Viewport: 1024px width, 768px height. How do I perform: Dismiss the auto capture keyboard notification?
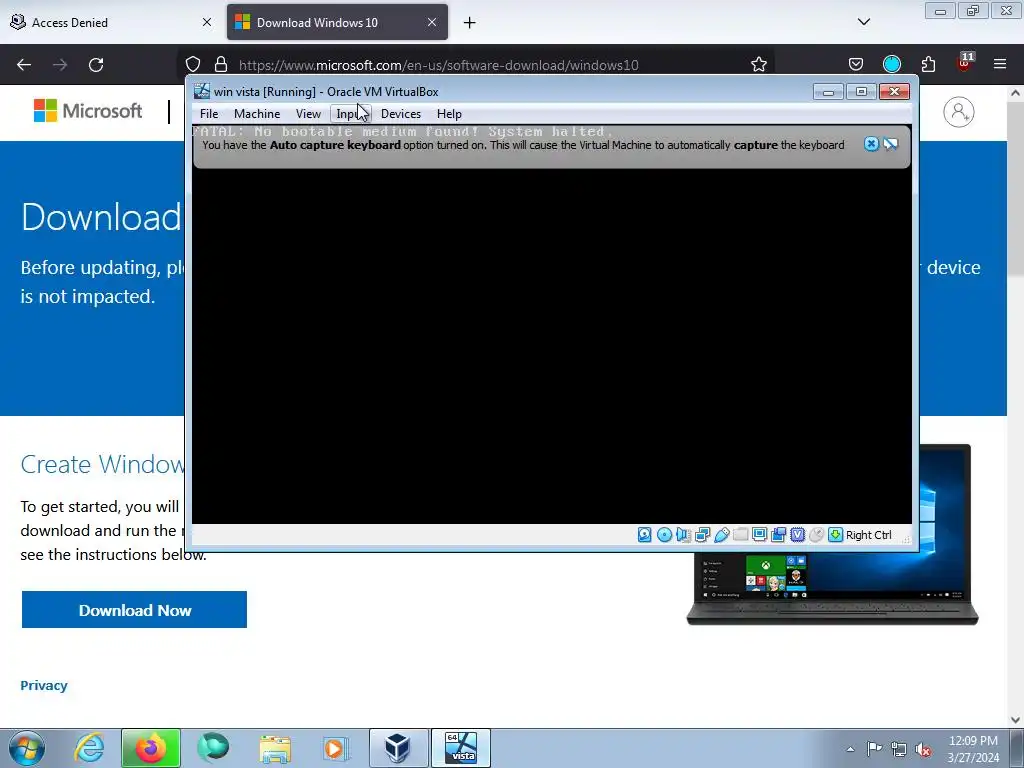tap(871, 144)
